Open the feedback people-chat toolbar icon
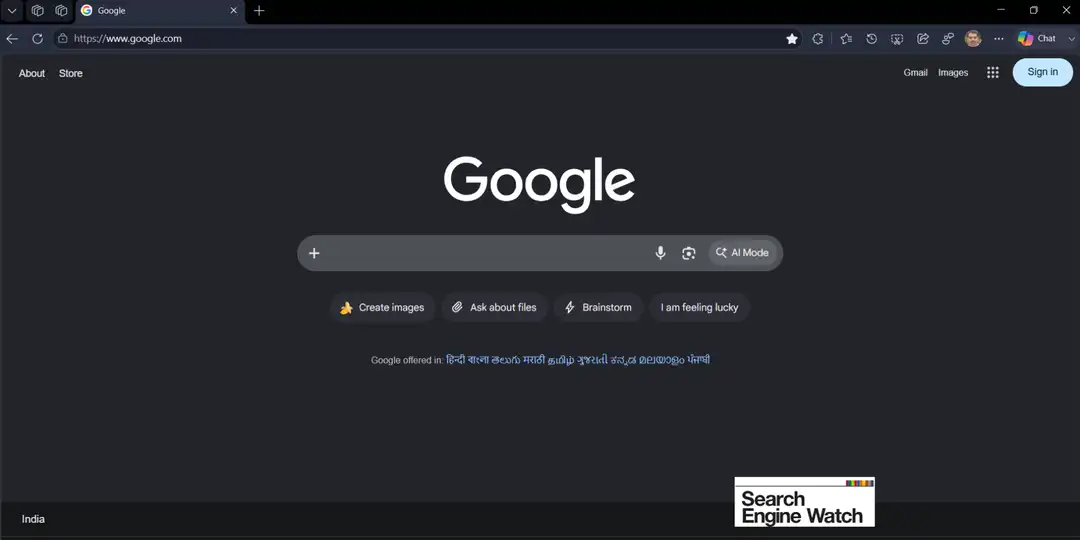 point(948,39)
